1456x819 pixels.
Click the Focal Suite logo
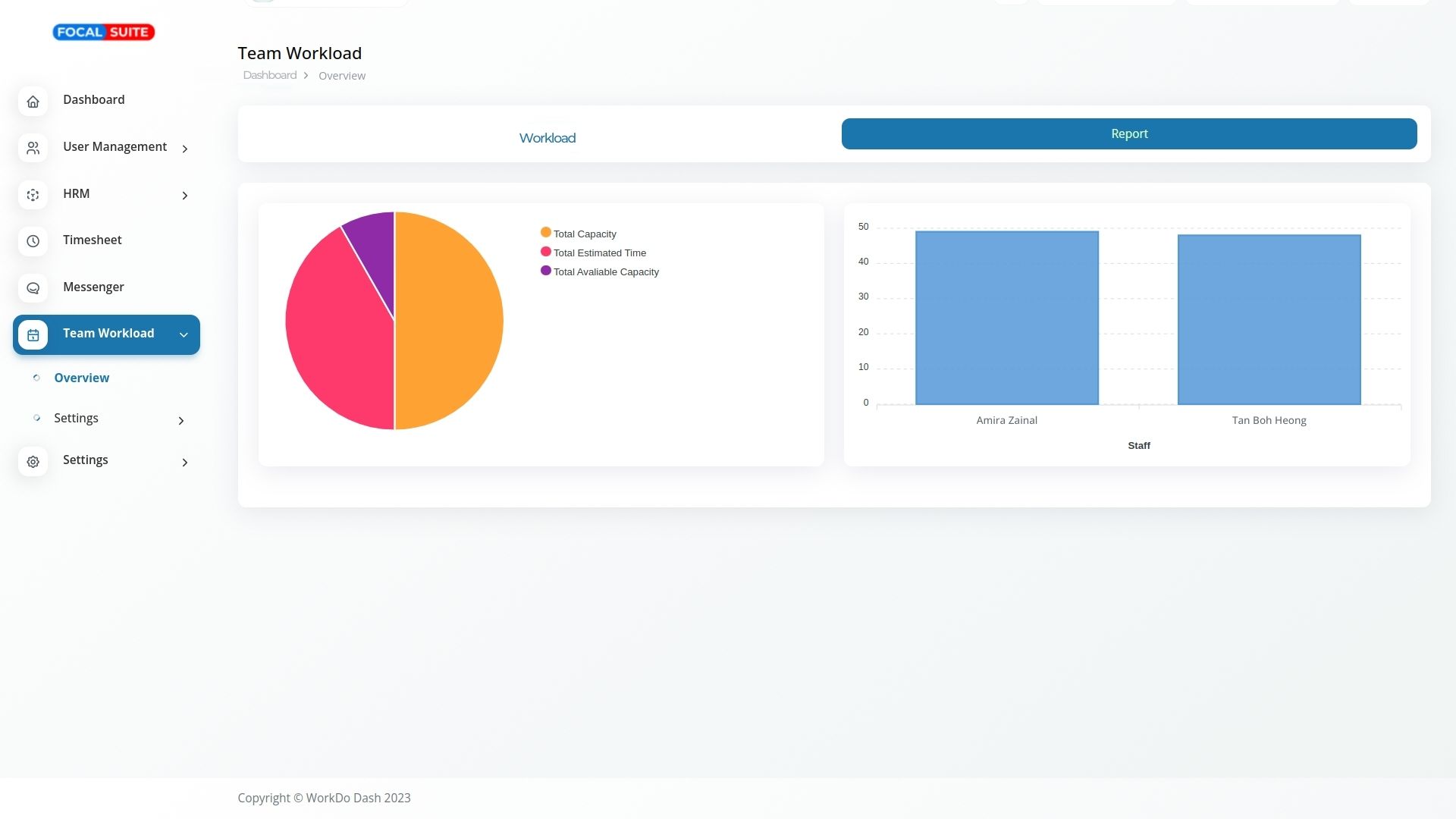[103, 32]
